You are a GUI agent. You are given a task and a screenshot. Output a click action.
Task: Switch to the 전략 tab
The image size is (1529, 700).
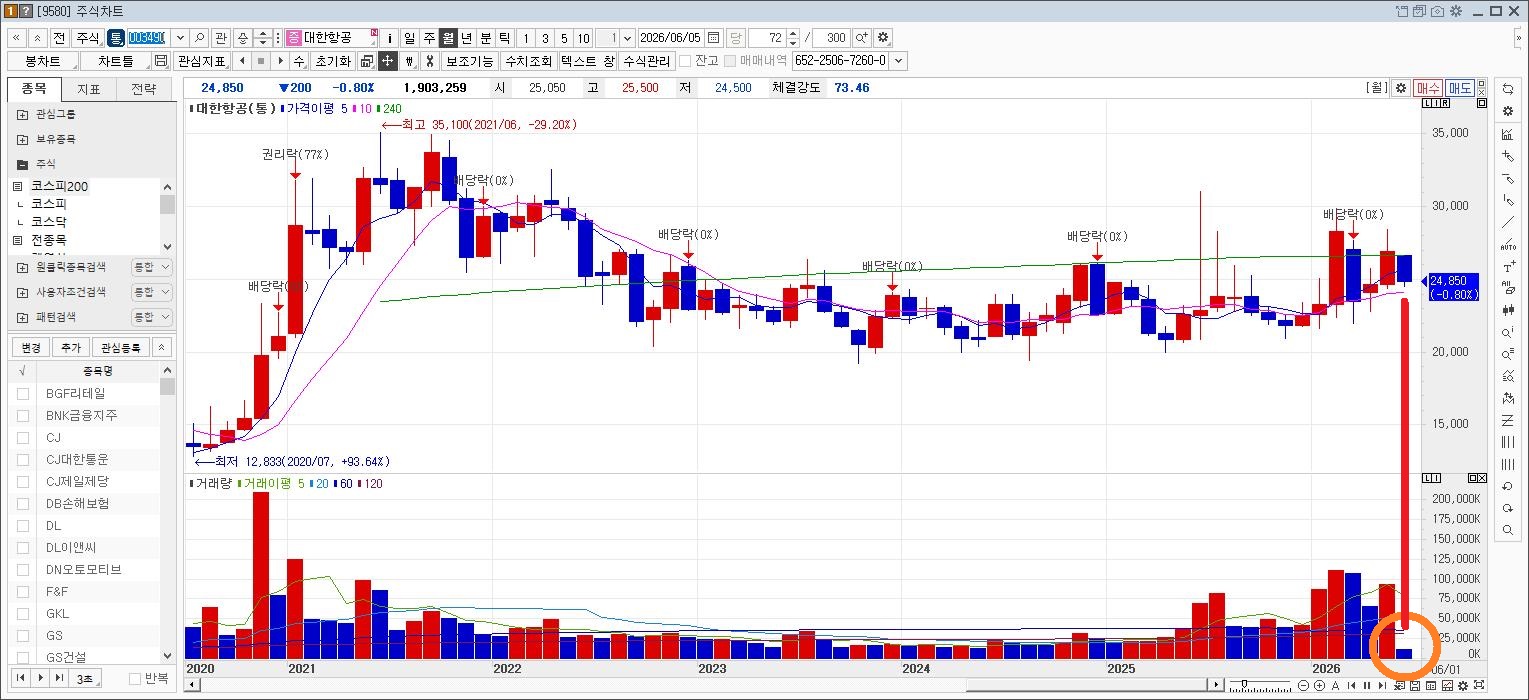point(144,89)
